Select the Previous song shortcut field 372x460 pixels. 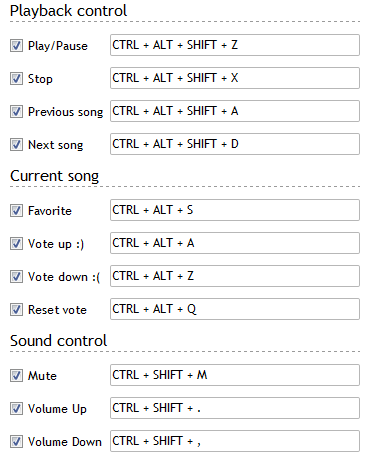coord(235,111)
